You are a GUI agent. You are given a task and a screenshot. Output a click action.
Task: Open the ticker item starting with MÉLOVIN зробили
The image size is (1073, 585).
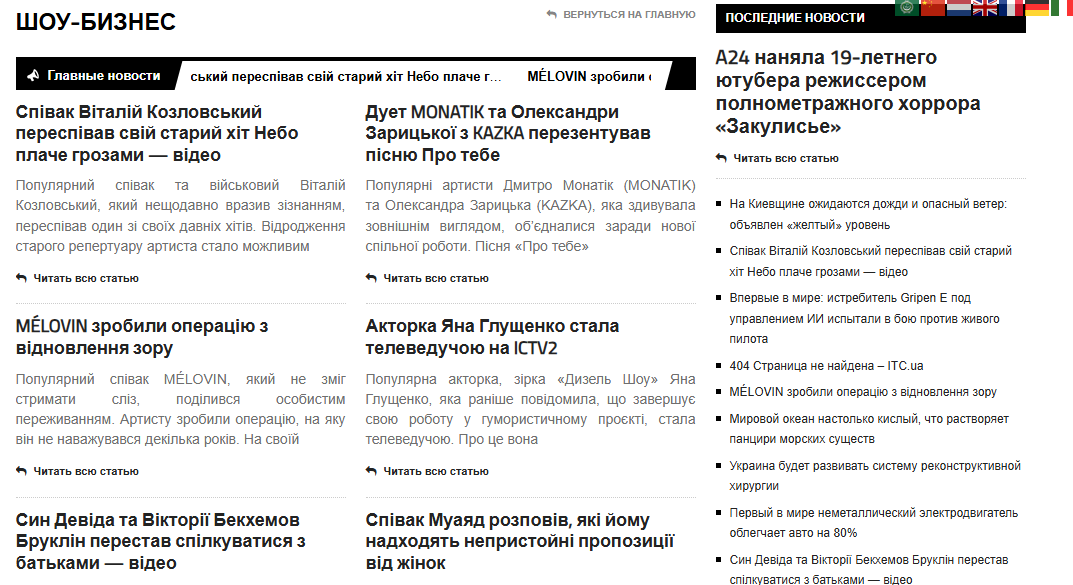589,77
